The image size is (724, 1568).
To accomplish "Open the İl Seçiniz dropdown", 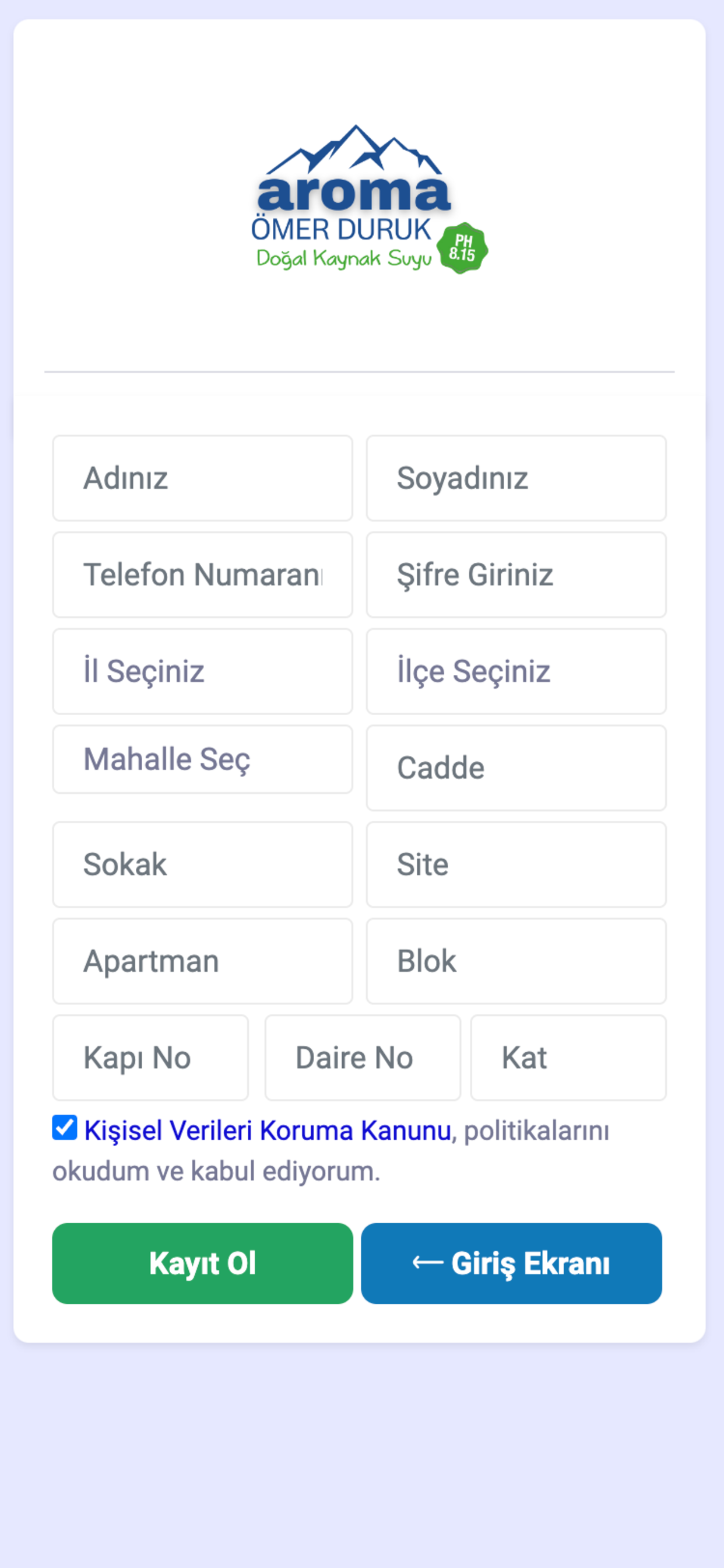I will [x=203, y=671].
